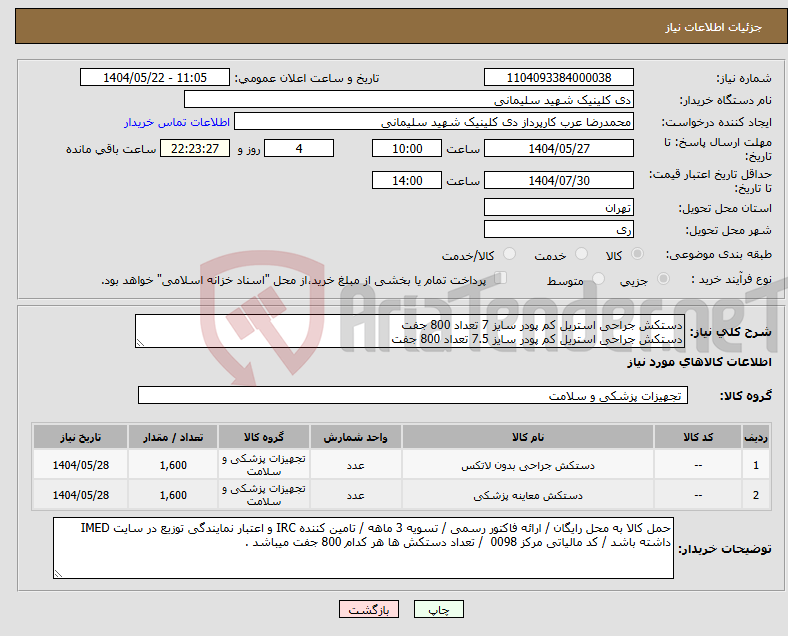
Task: Click the item دستکش معاینه پزشکی
Action: [x=528, y=495]
